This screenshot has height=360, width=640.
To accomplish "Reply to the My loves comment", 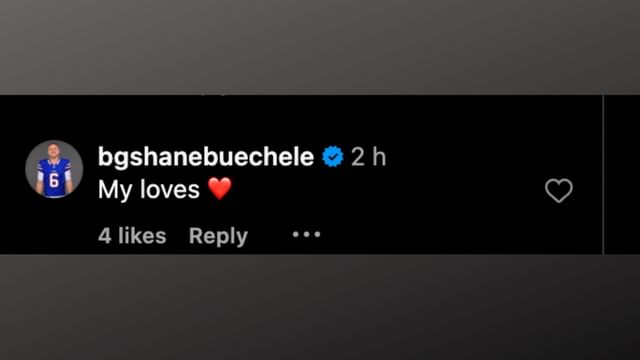I will (218, 236).
